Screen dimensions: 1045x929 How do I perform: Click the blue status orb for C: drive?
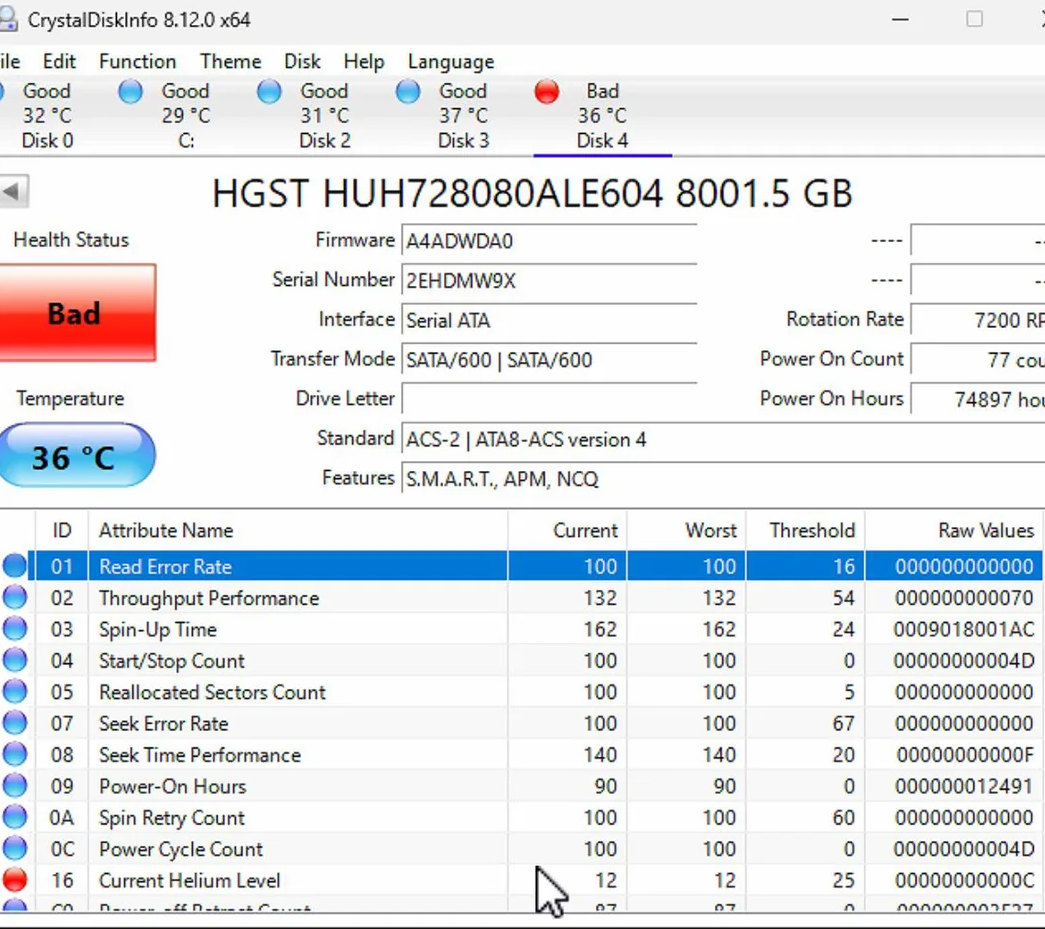[130, 91]
